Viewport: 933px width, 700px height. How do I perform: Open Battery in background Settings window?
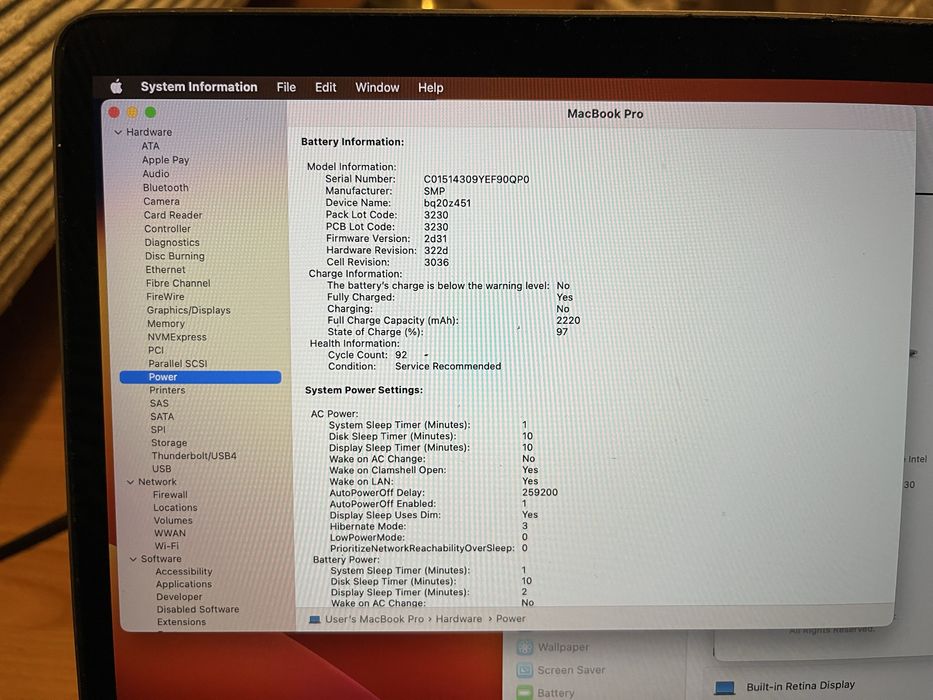coord(546,693)
